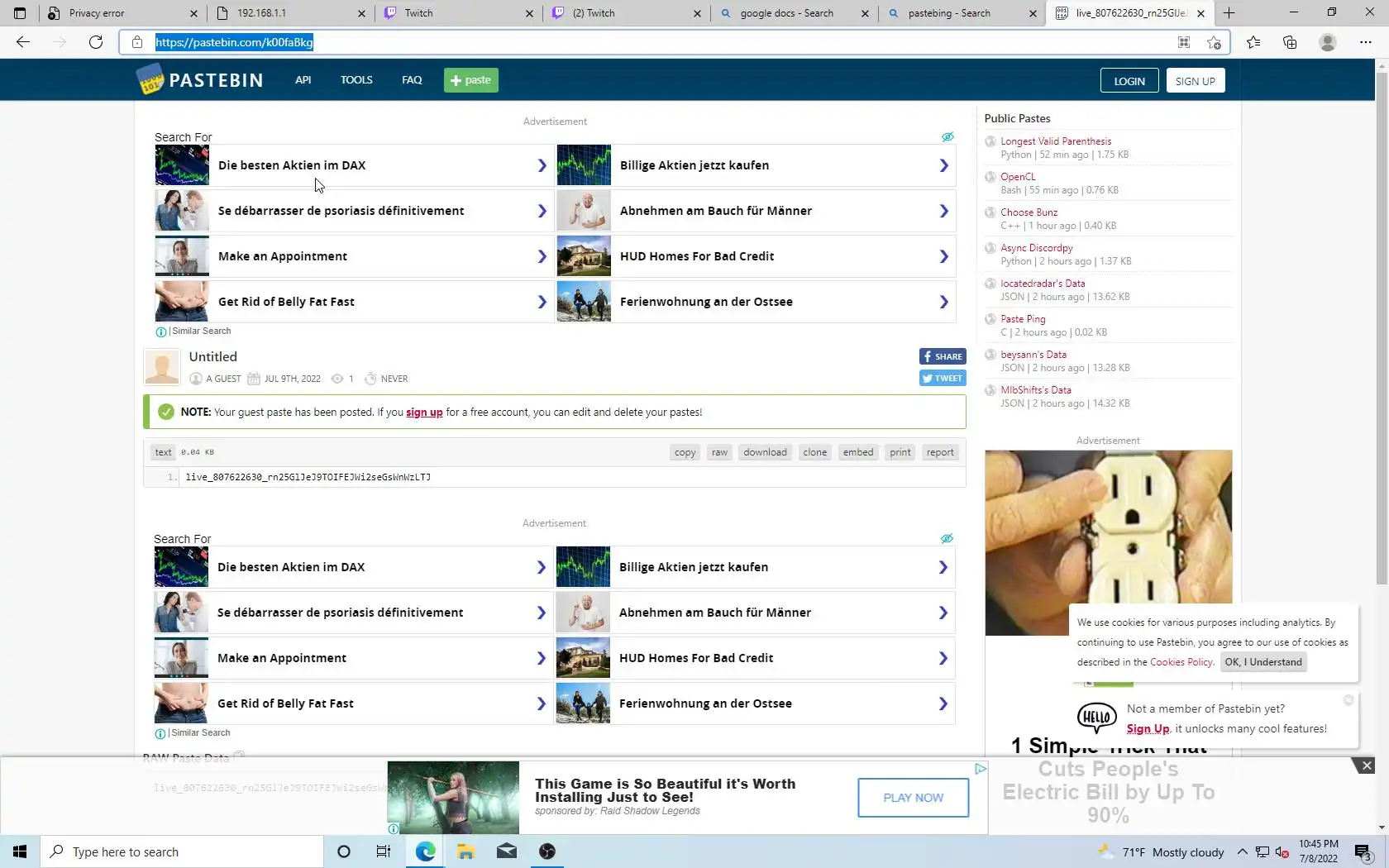The height and width of the screenshot is (868, 1389).
Task: Click the sign up link in note
Action: pos(424,413)
